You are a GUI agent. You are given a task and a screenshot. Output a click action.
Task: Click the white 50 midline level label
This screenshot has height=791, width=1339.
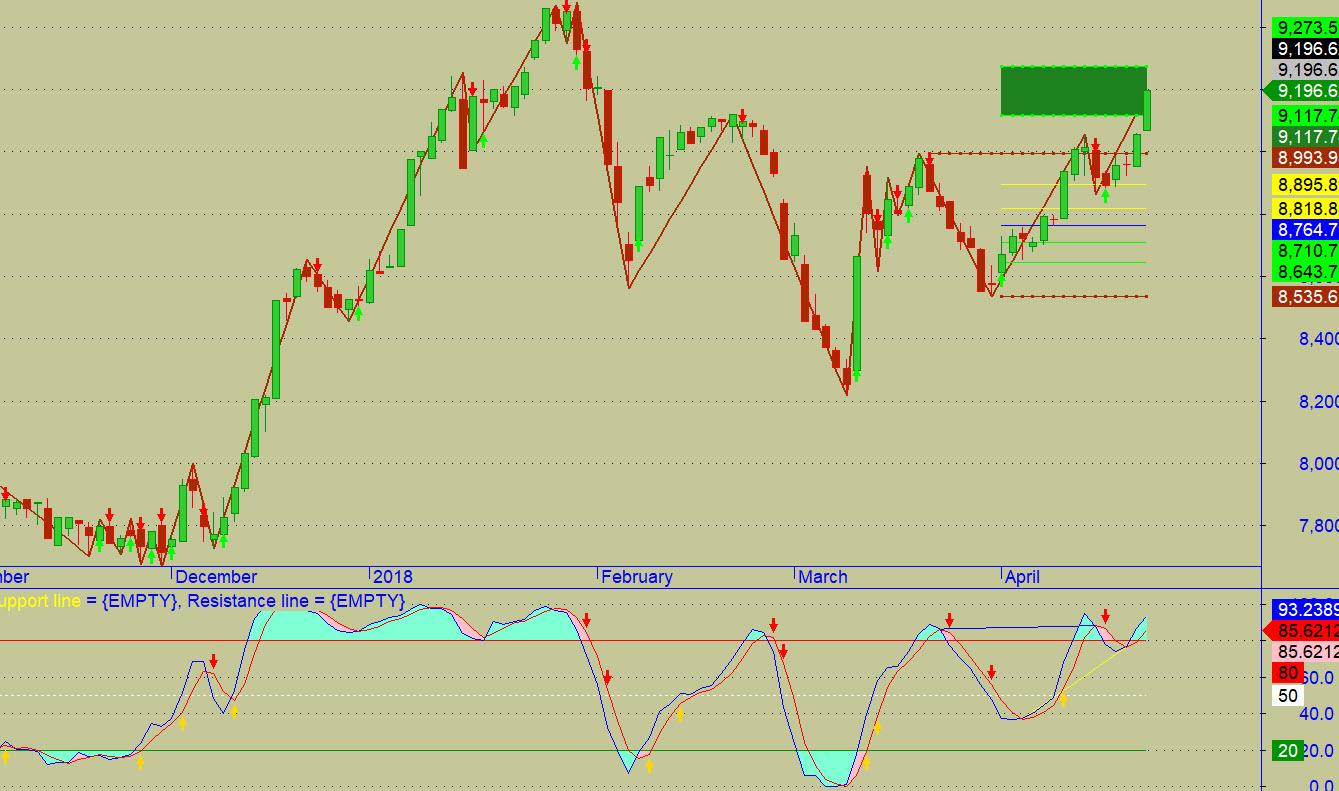tap(1288, 696)
